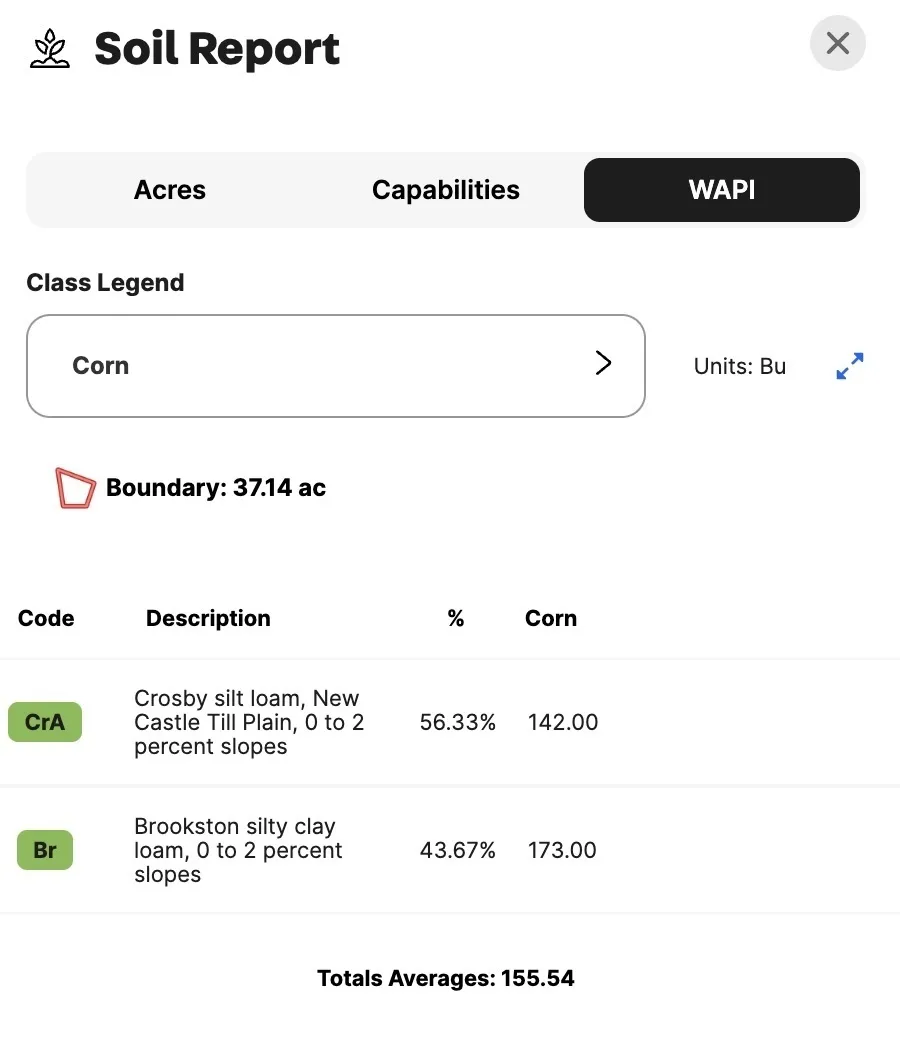Screen dimensions: 900x1064
Task: Click the Description column header
Action: 208,618
